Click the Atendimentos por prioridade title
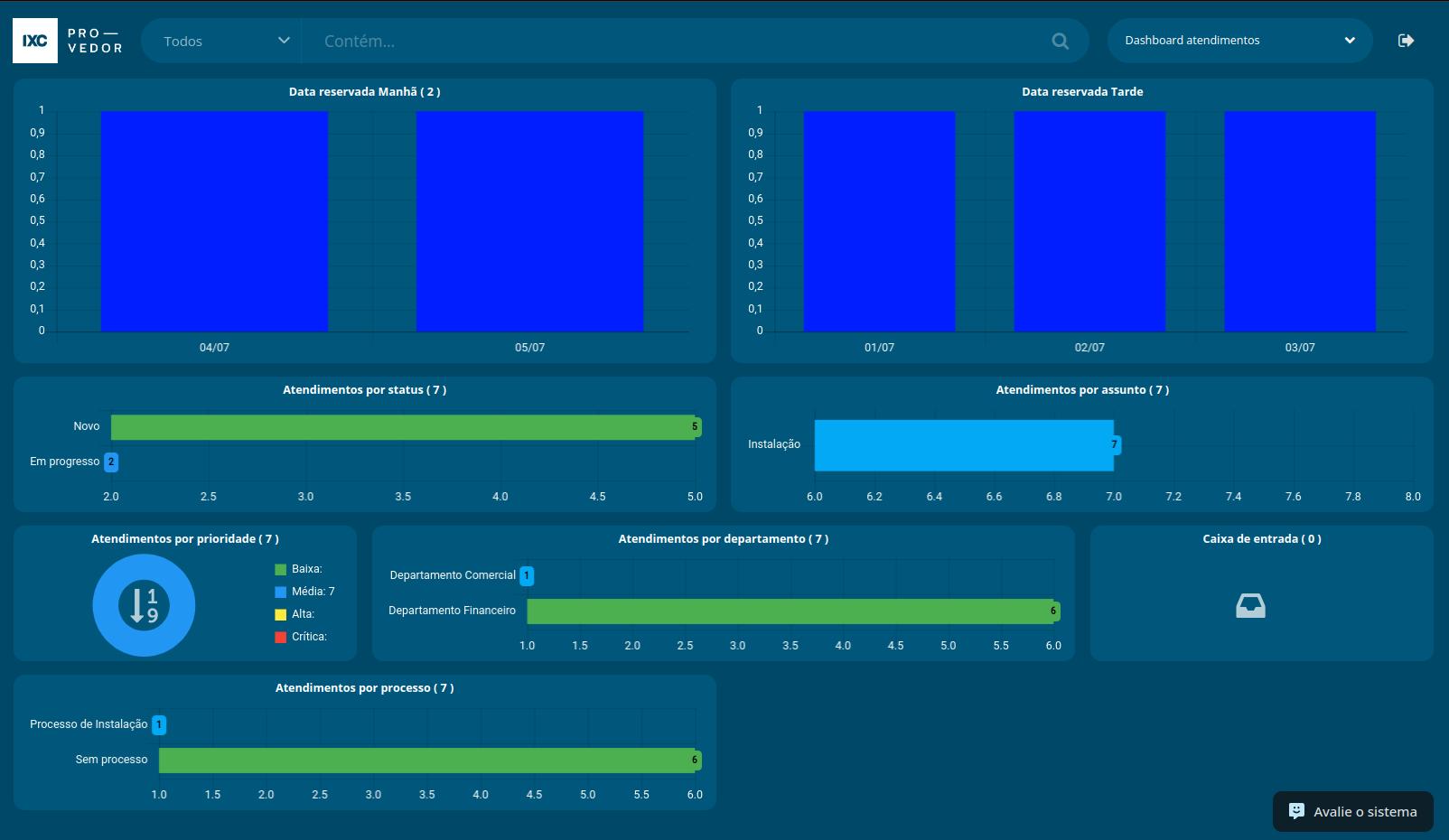This screenshot has width=1449, height=840. (185, 539)
